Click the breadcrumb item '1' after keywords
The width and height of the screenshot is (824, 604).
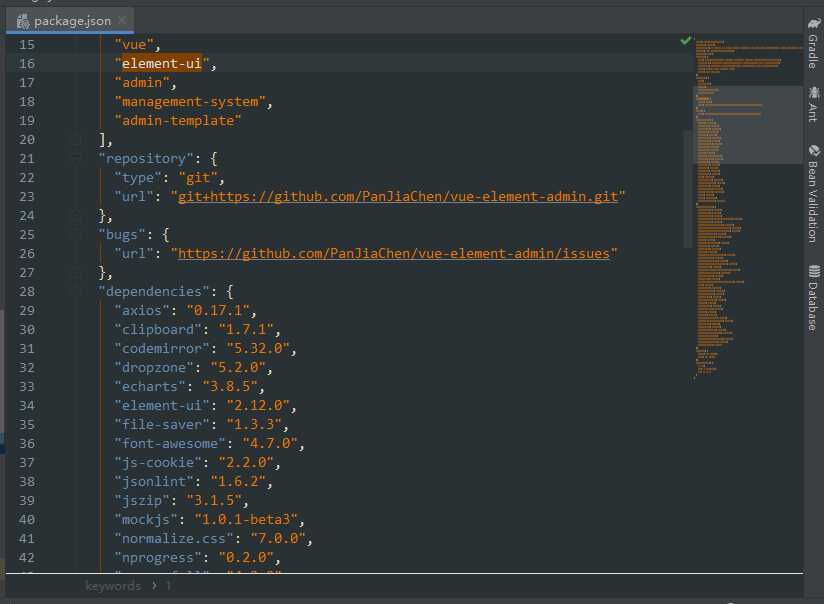[x=168, y=586]
